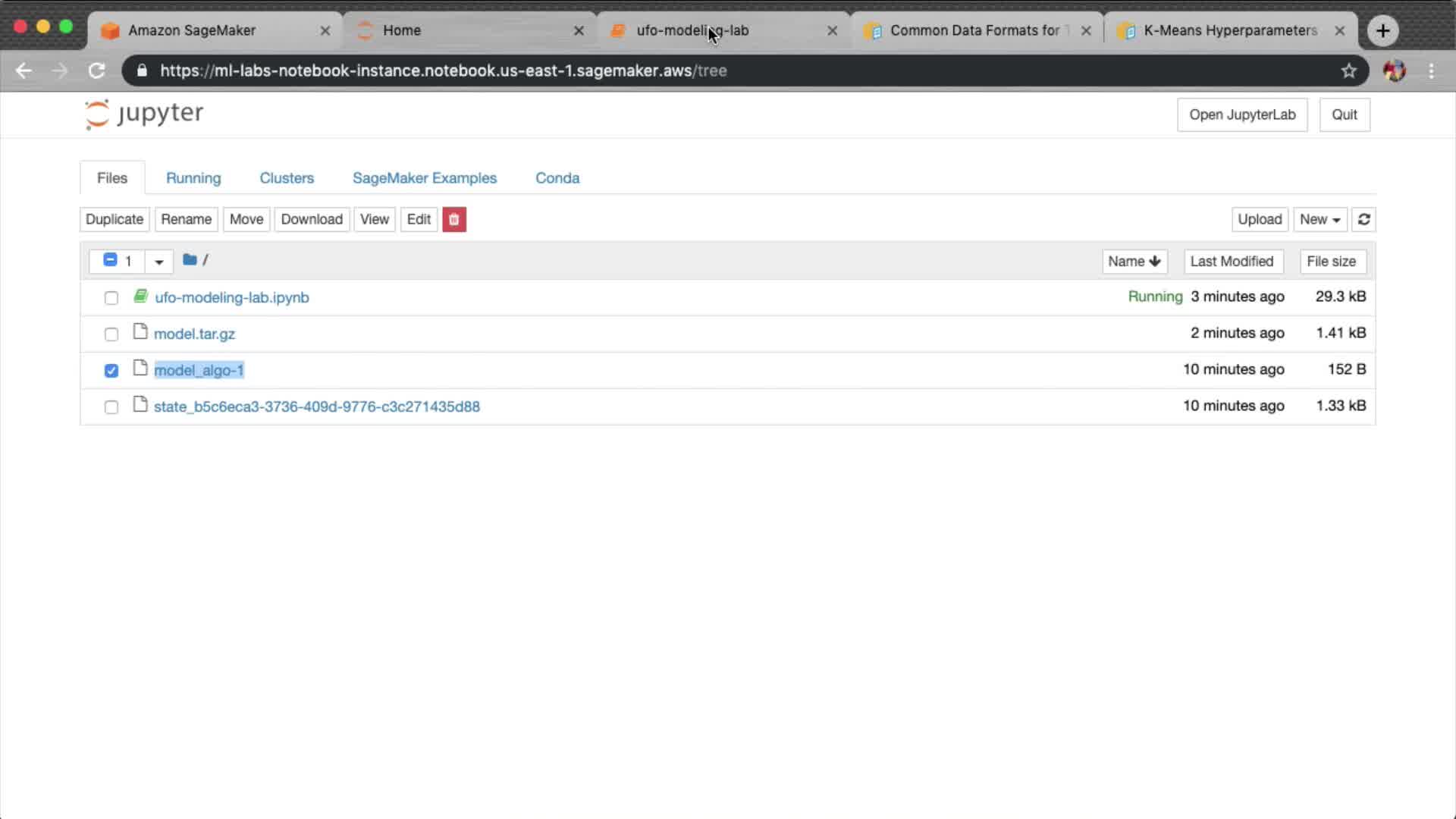
Task: Select the model.tar.gz checkbox
Action: click(x=111, y=334)
